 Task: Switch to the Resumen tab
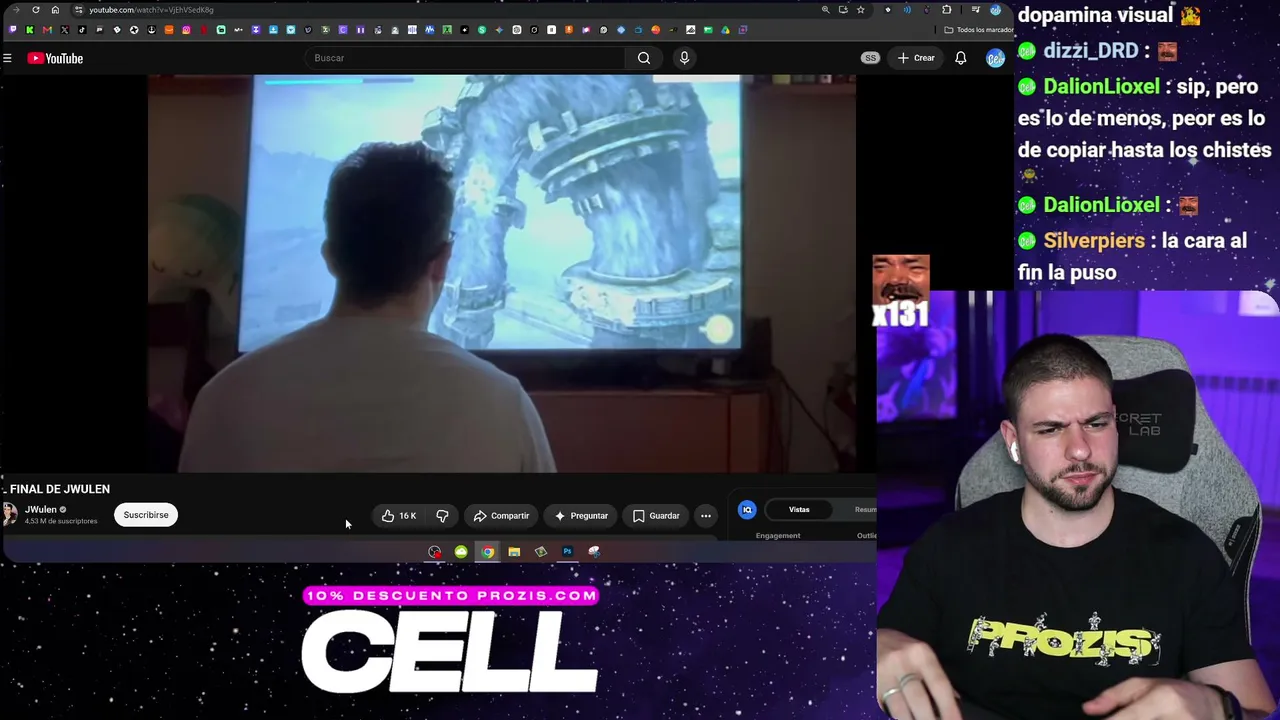coord(865,510)
